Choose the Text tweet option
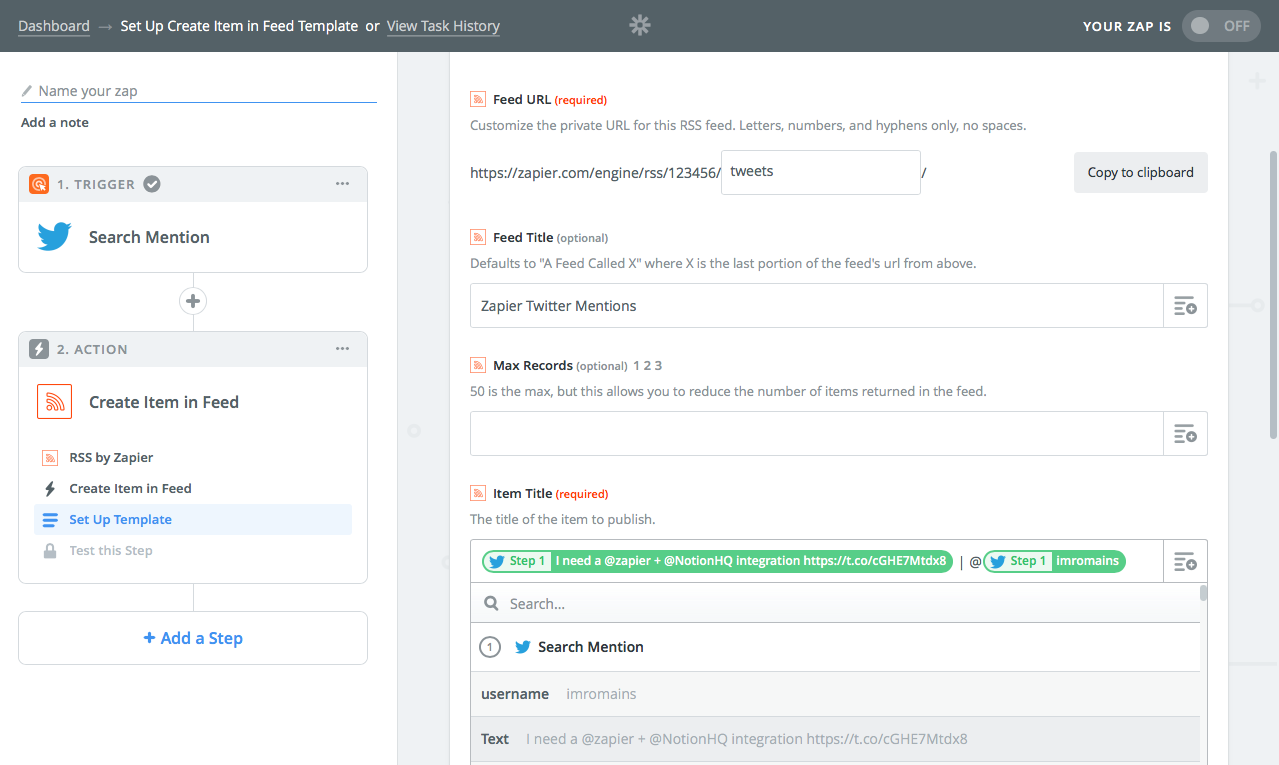 (x=835, y=739)
